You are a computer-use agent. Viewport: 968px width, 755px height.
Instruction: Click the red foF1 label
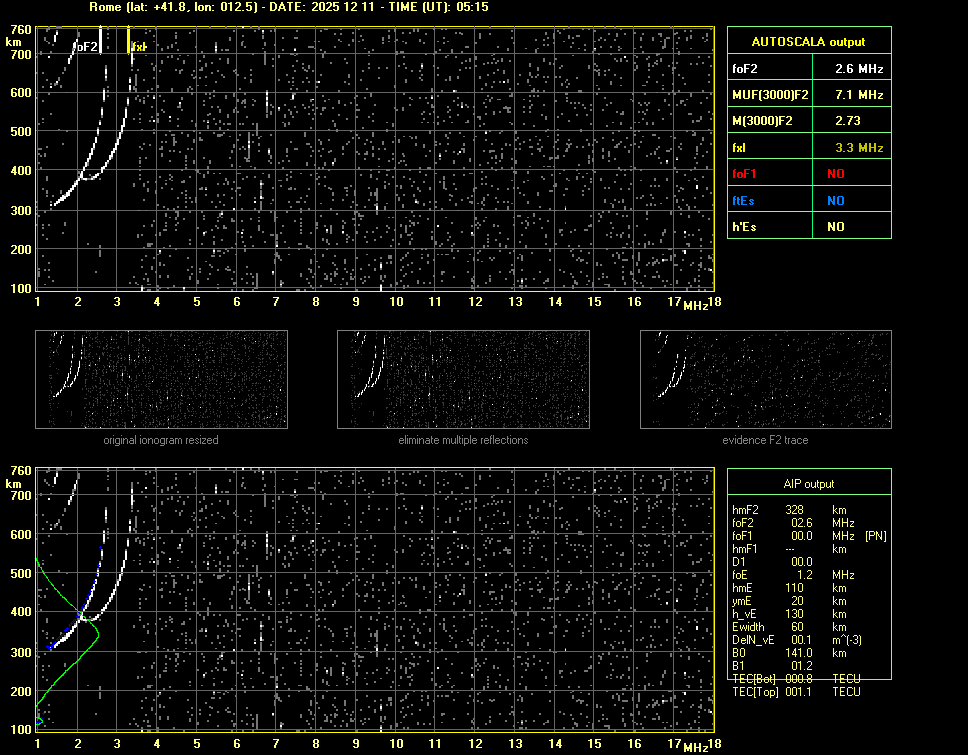(746, 174)
